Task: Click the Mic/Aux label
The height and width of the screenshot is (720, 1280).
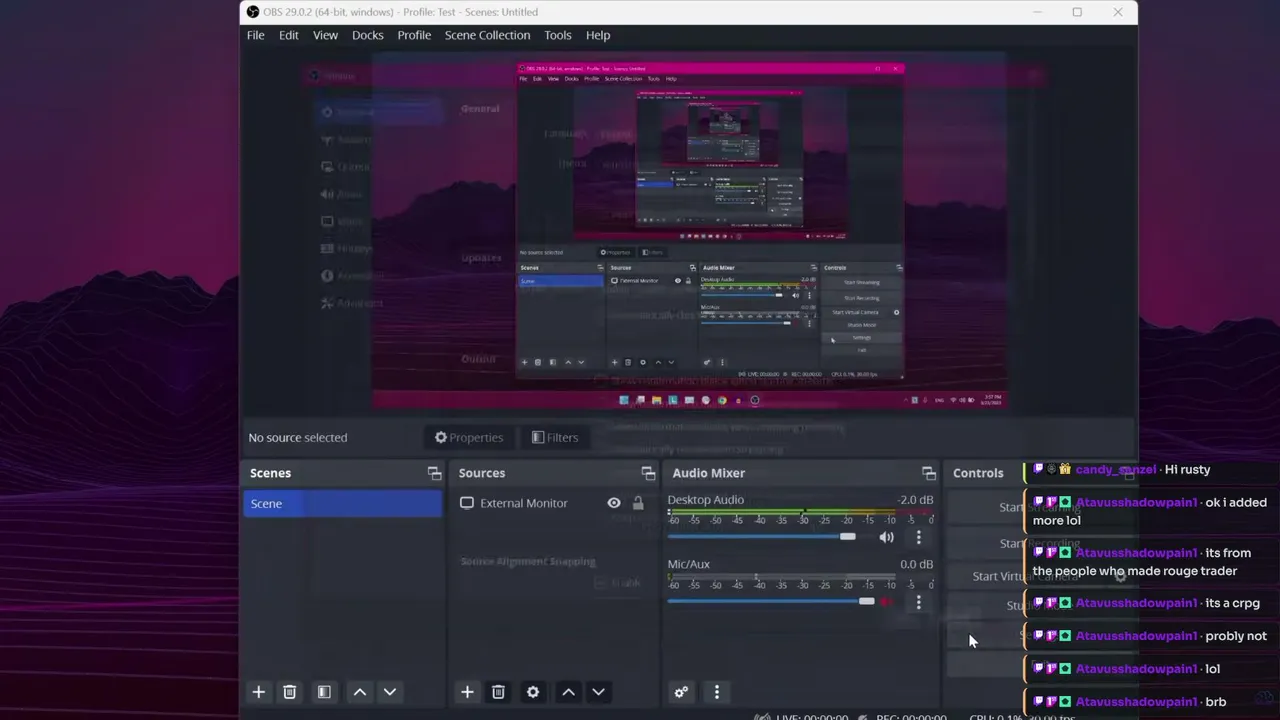Action: (689, 564)
